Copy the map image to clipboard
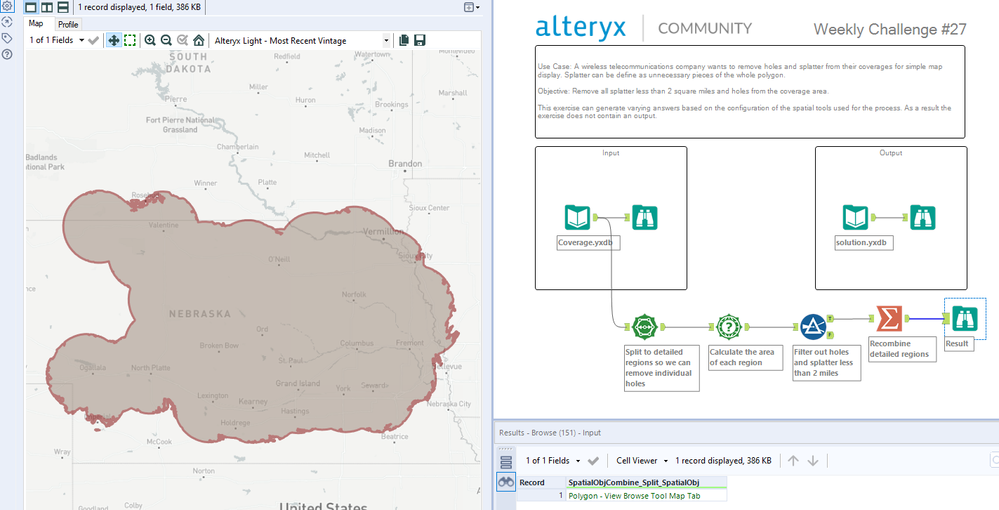The image size is (999, 510). 403,40
